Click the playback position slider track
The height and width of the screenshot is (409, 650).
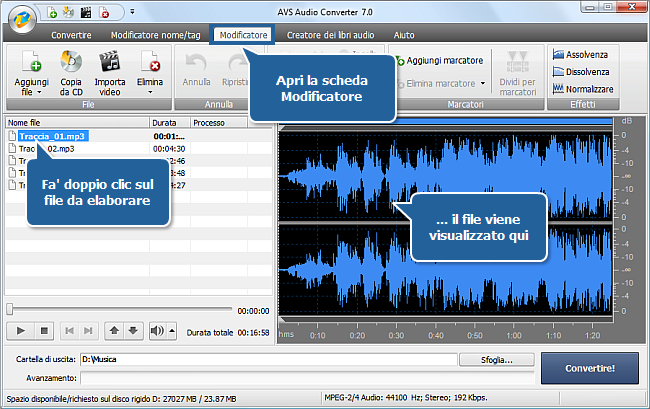(120, 310)
